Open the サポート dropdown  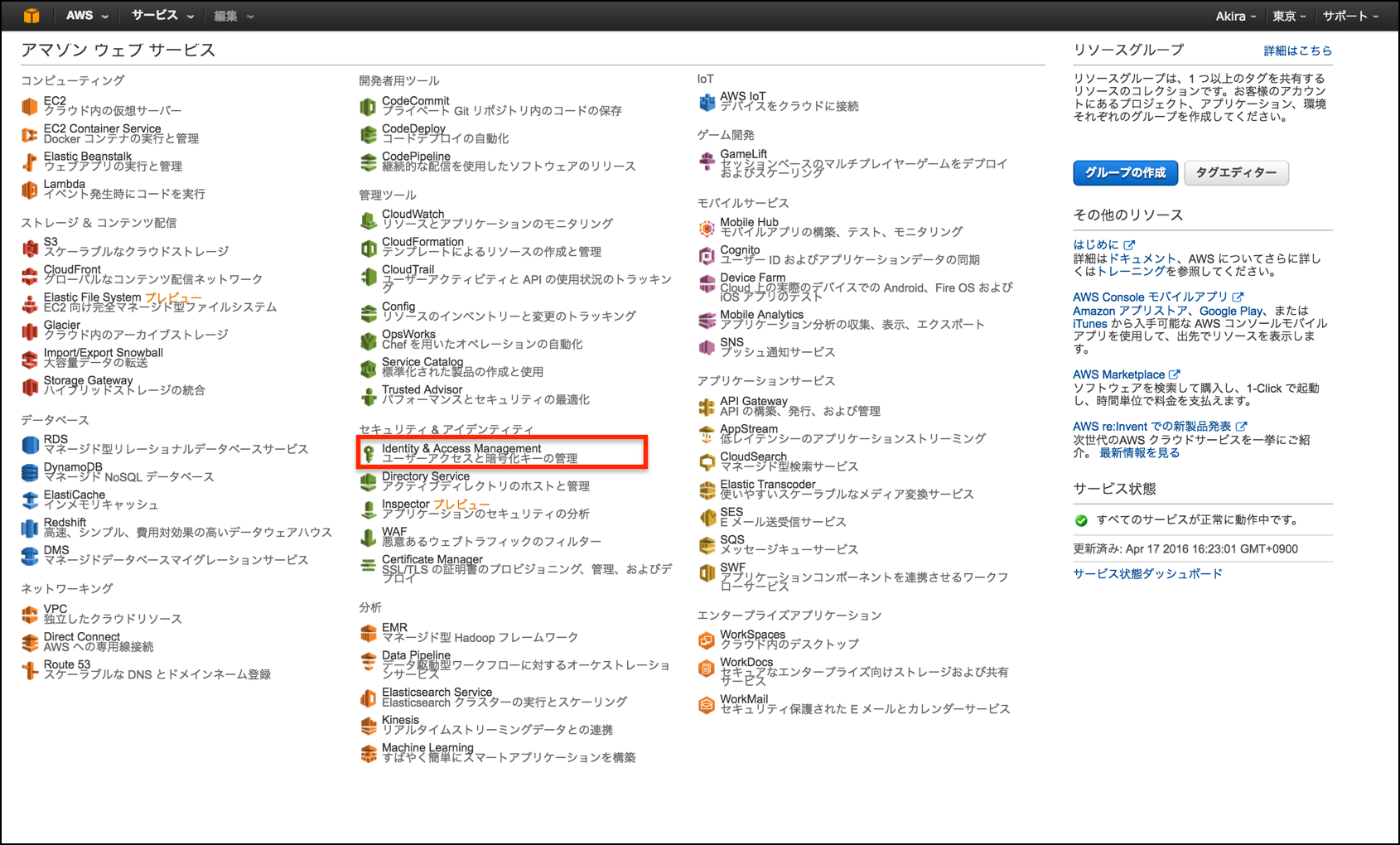tap(1348, 15)
